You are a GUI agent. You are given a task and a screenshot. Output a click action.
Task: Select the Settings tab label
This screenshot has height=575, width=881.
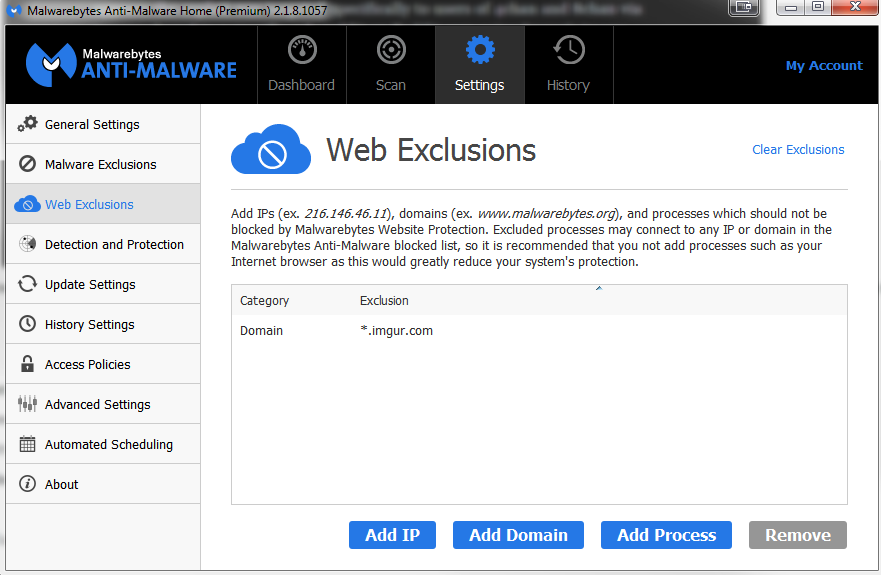(x=479, y=85)
